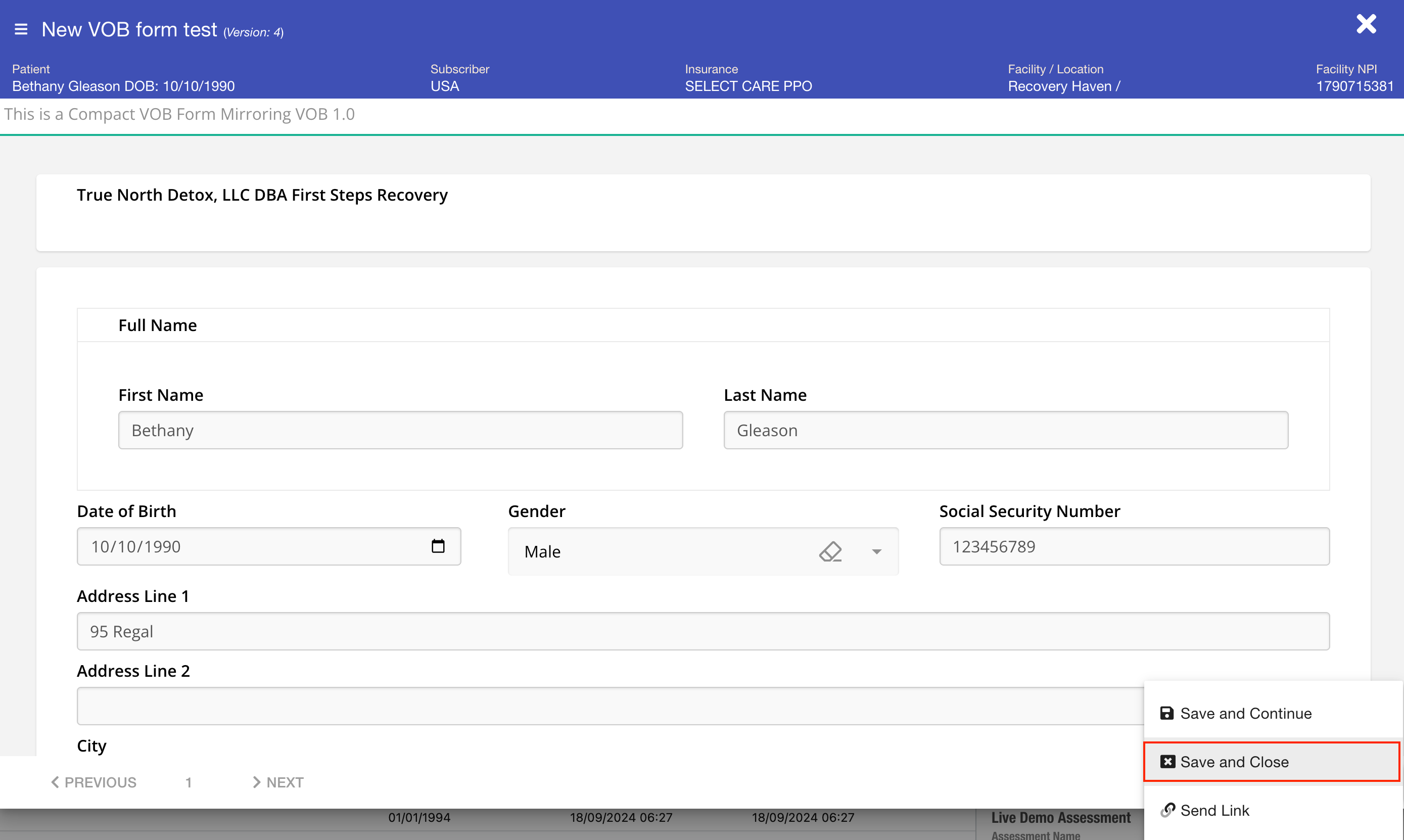1404x840 pixels.
Task: Open the hamburger menu icon
Action: pos(21,29)
